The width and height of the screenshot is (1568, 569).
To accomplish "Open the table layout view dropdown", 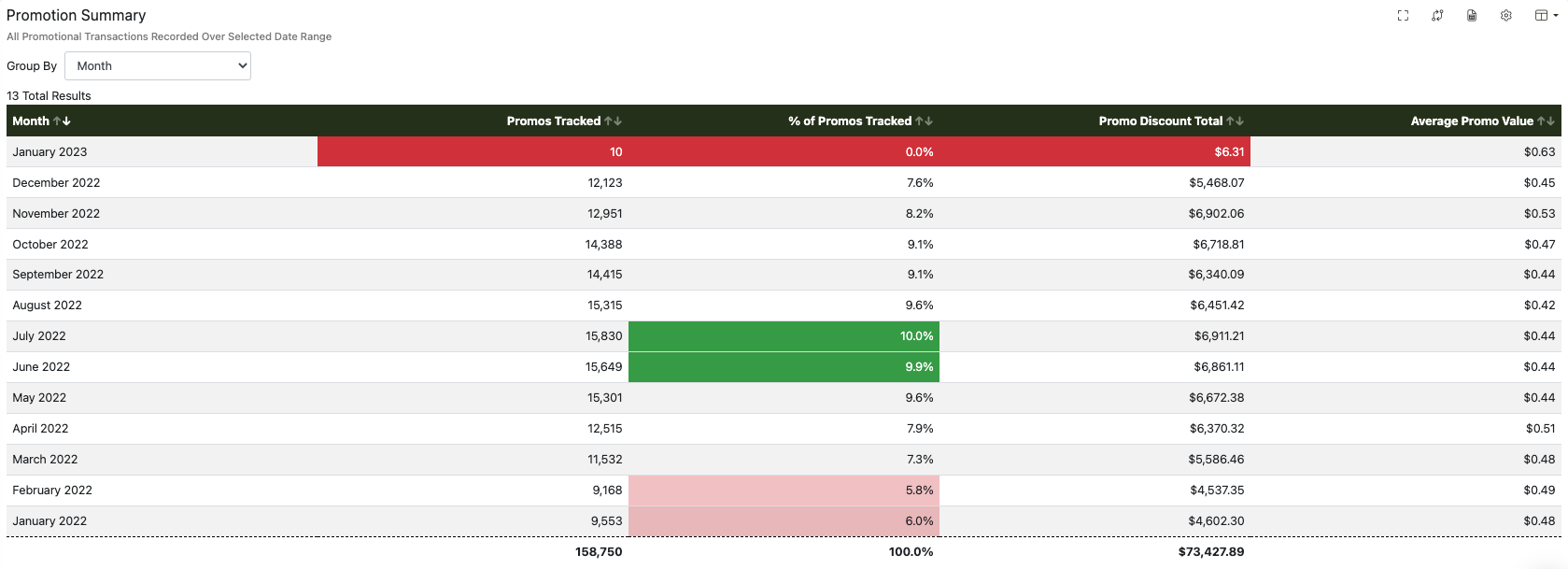I will click(1546, 16).
